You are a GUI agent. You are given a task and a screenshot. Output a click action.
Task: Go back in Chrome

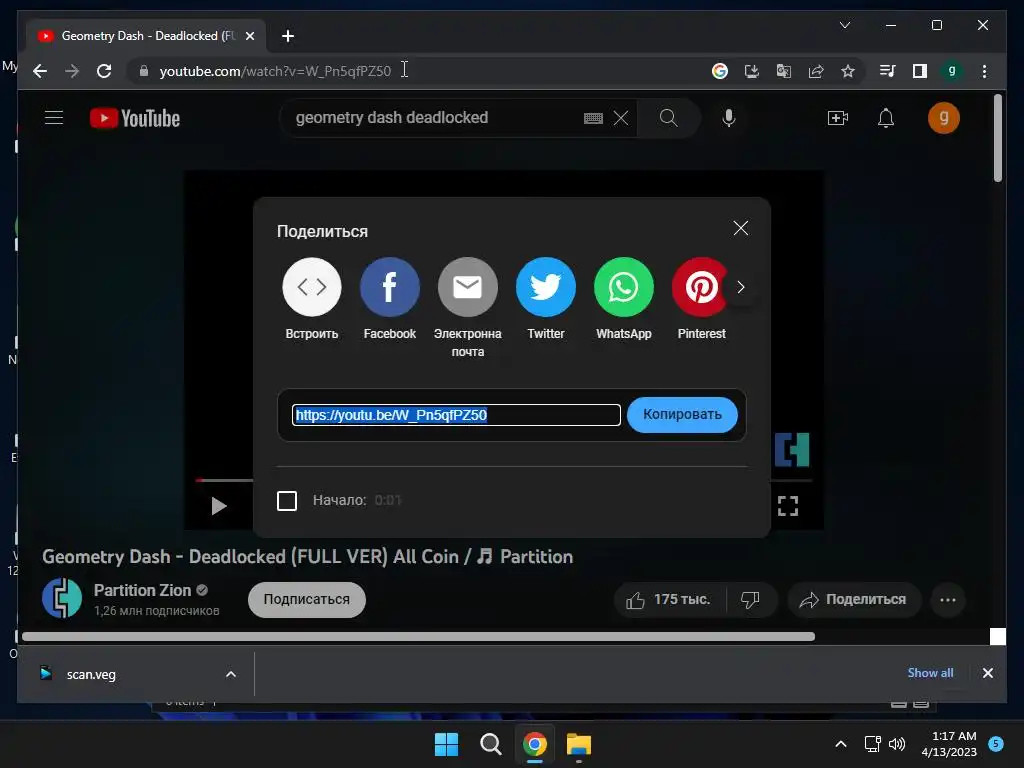[x=40, y=71]
